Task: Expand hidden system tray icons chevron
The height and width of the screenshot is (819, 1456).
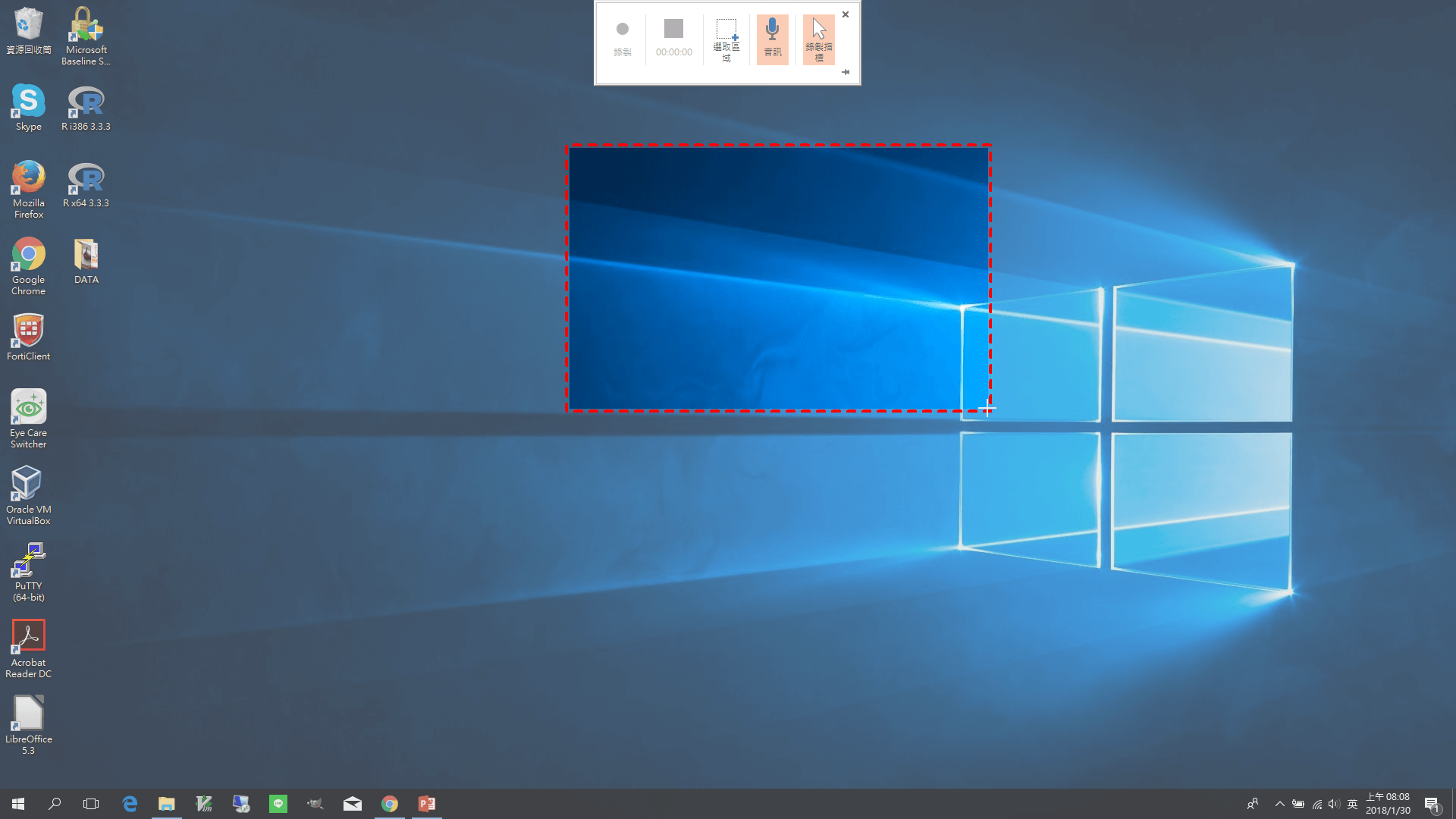Action: (x=1280, y=804)
